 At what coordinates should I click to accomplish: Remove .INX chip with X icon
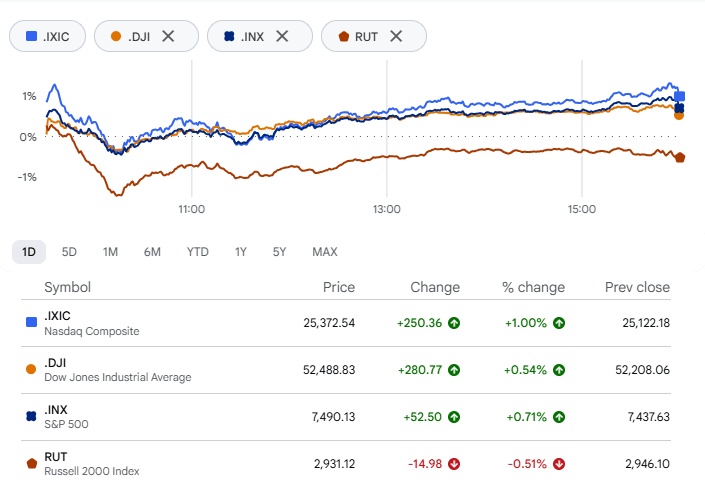(282, 36)
